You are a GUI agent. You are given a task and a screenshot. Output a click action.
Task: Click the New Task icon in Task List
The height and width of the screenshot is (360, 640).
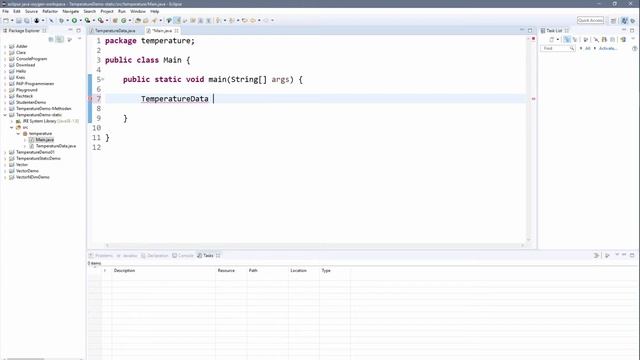[x=551, y=39]
